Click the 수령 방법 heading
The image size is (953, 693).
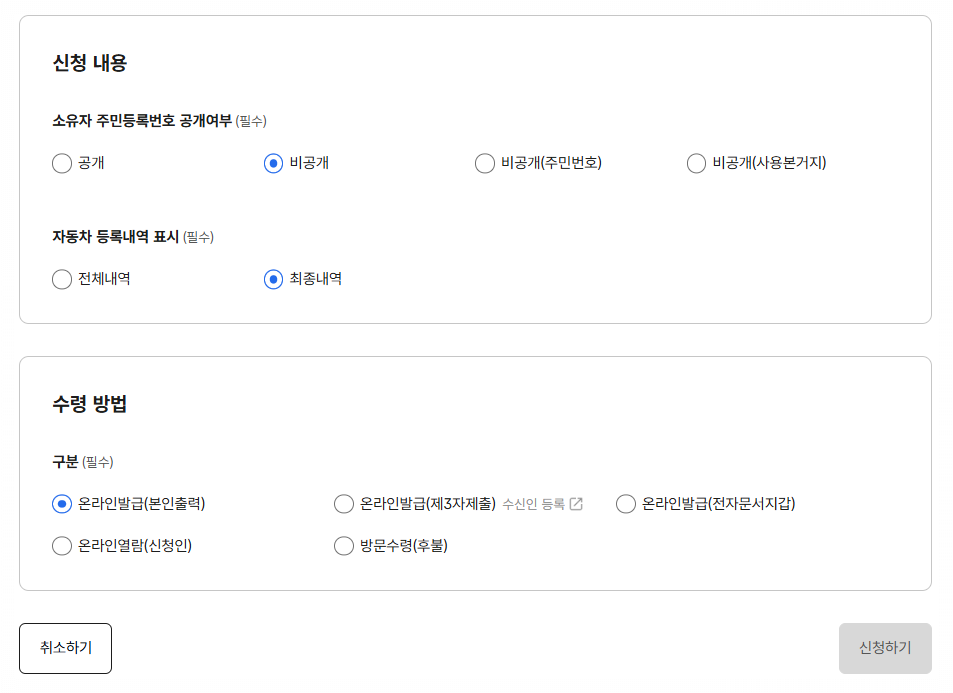point(90,404)
